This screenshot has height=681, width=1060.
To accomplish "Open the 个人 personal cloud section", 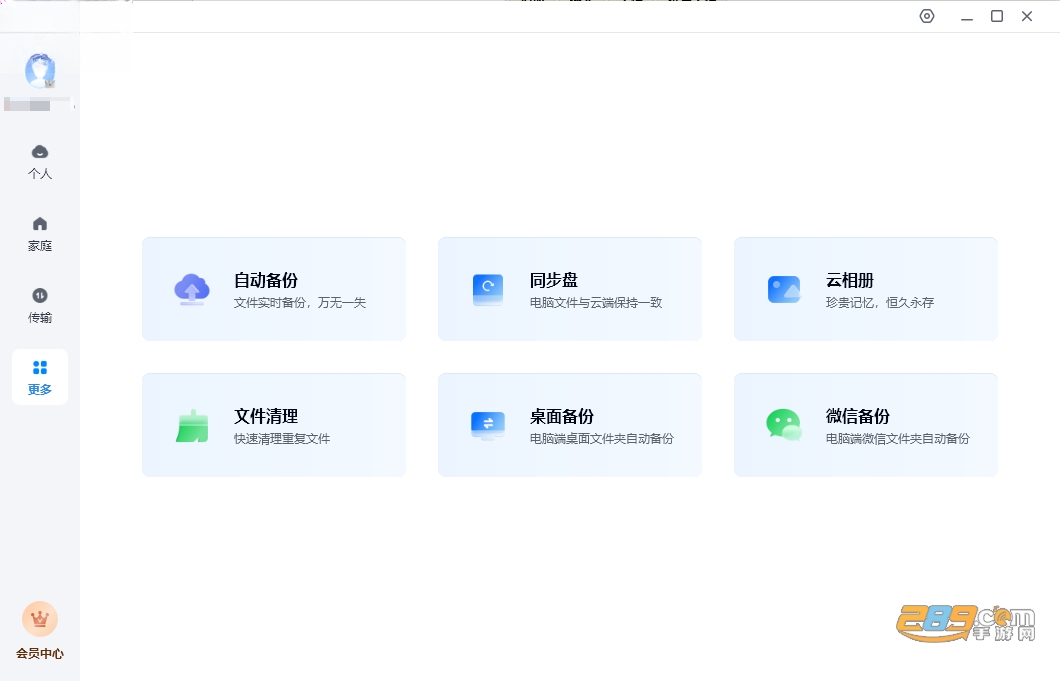I will point(40,162).
